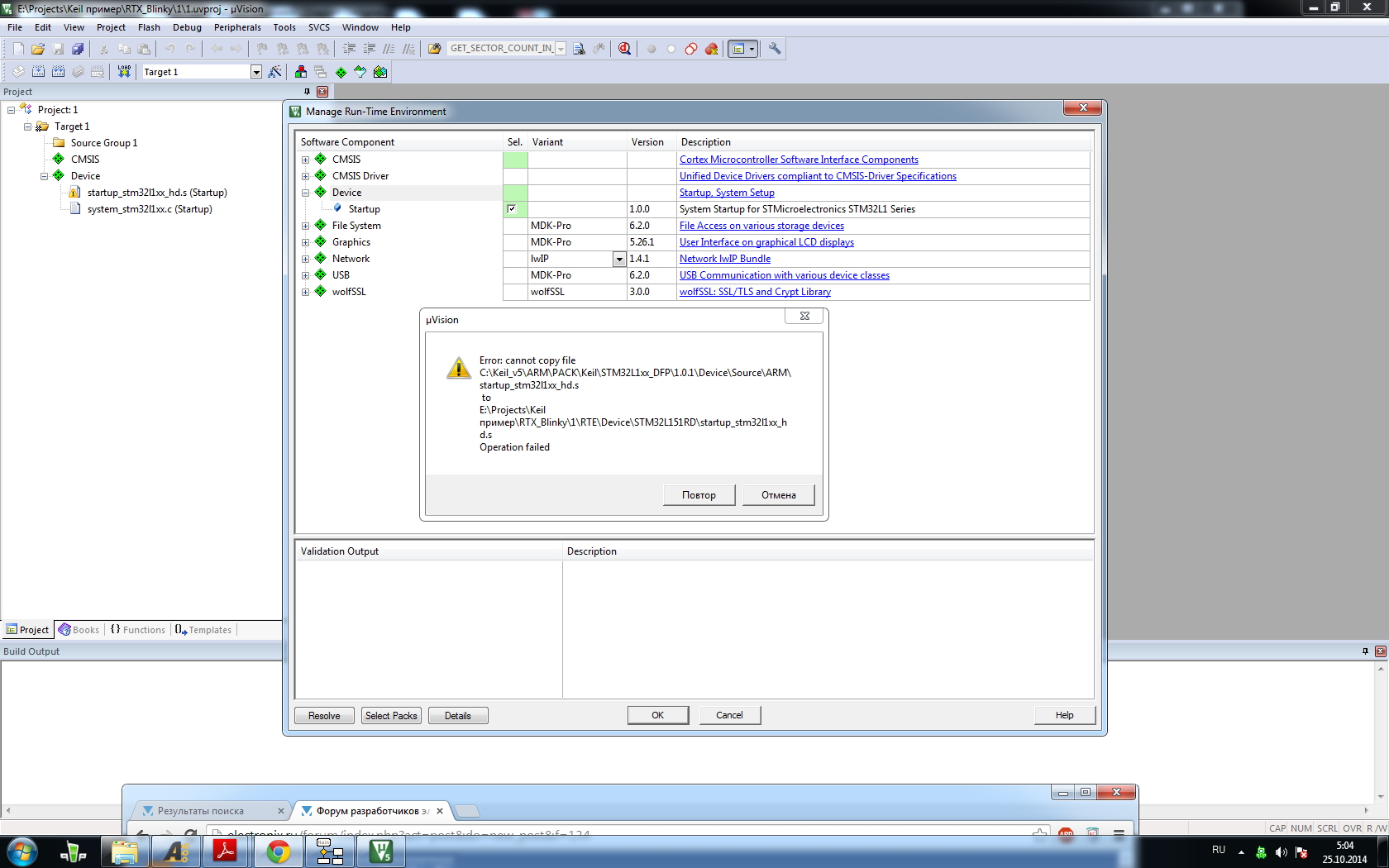Open the File menu
Viewport: 1389px width, 868px height.
pyautogui.click(x=15, y=27)
